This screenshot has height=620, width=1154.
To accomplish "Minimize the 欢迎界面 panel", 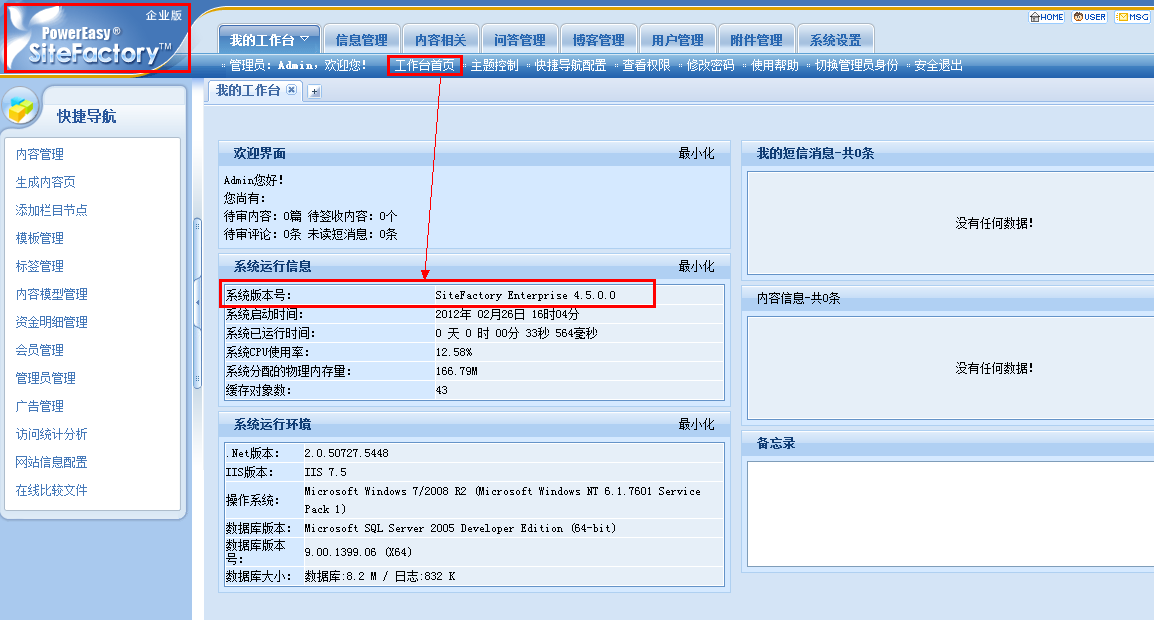I will [x=696, y=154].
